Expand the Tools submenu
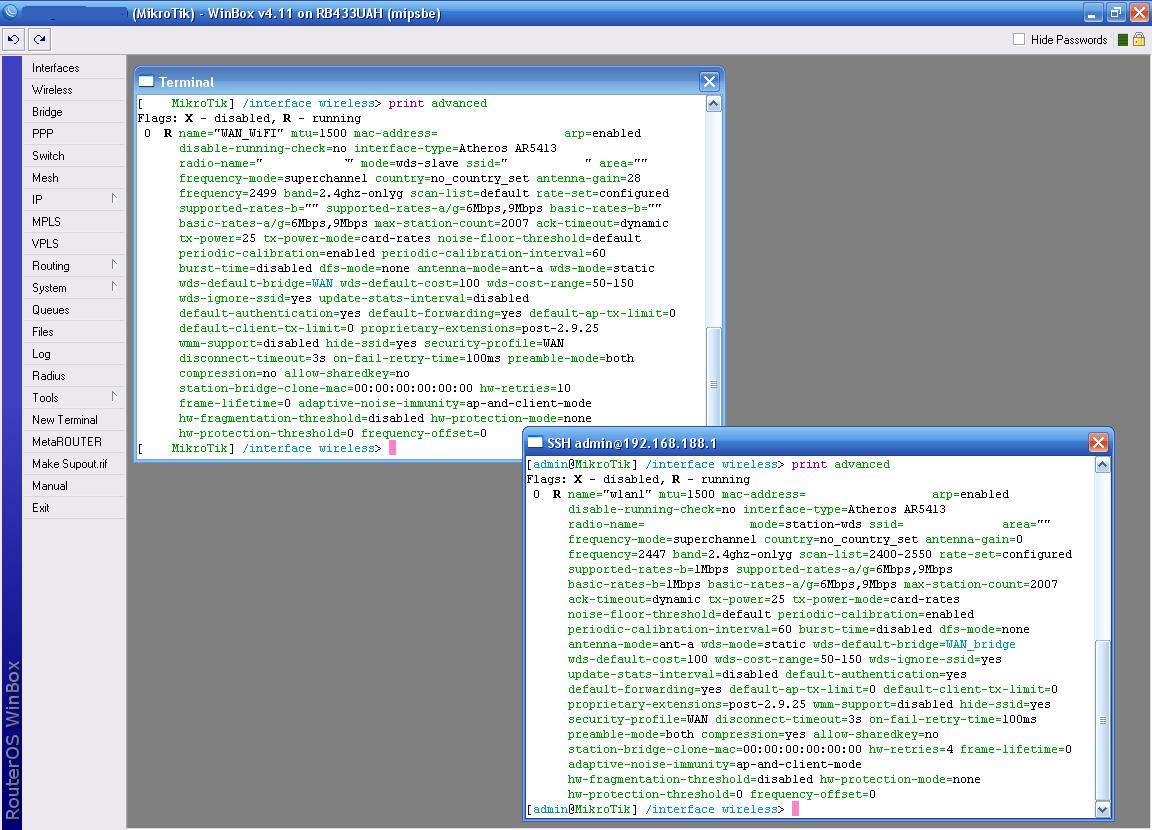The image size is (1152, 830). point(73,398)
